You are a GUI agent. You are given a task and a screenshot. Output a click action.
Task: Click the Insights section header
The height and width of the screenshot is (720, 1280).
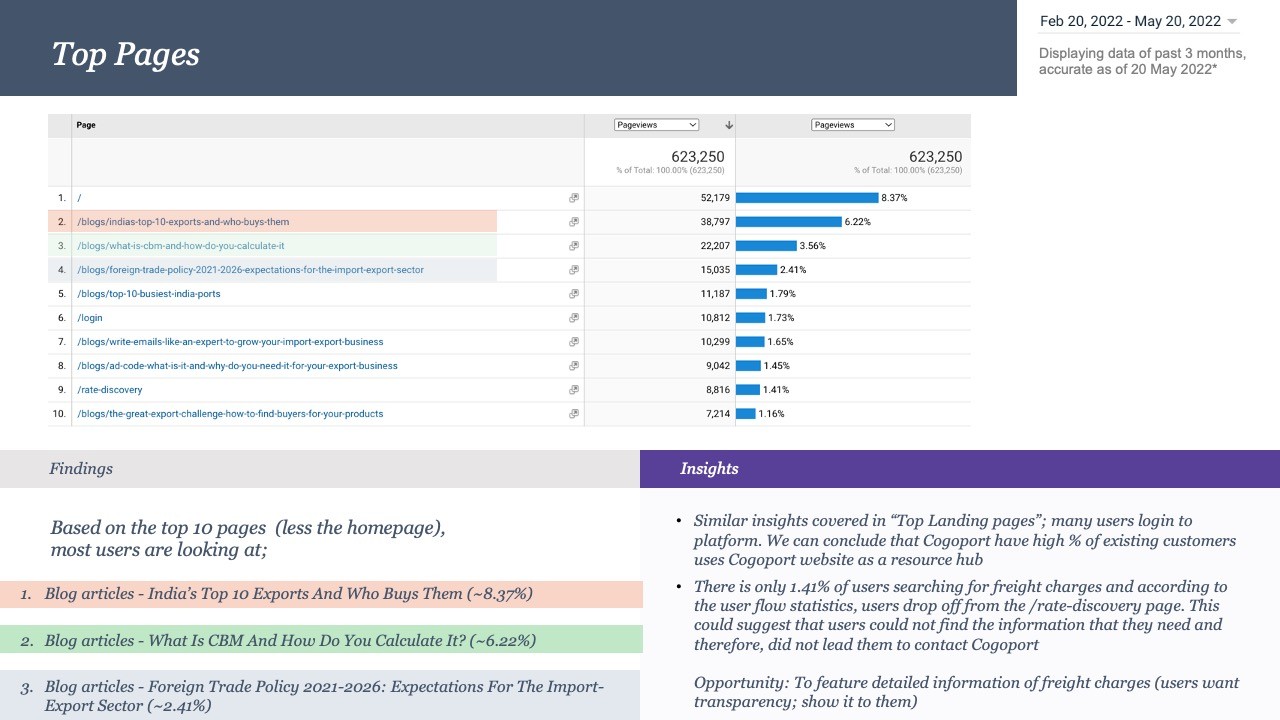709,469
